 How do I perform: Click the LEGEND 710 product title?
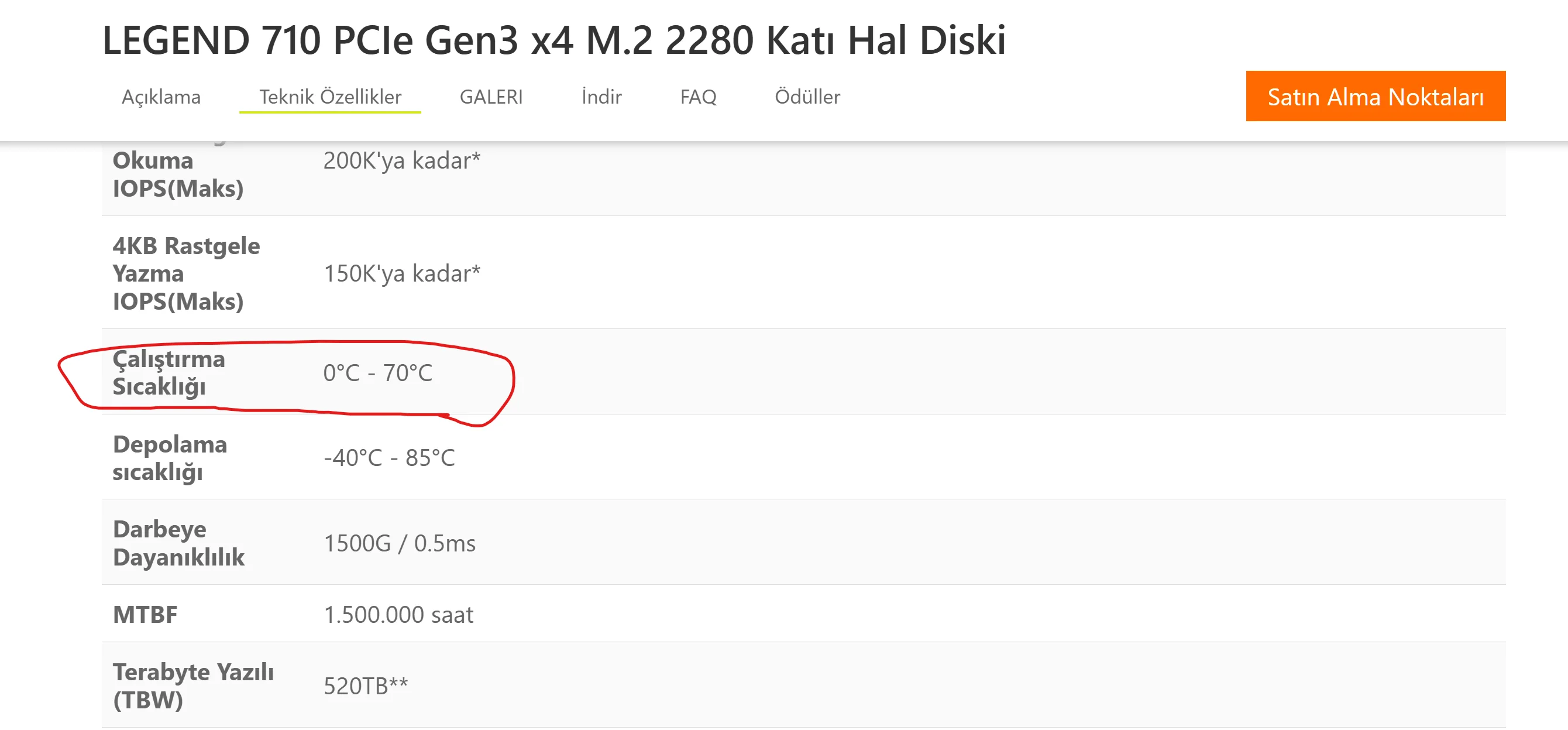click(553, 40)
